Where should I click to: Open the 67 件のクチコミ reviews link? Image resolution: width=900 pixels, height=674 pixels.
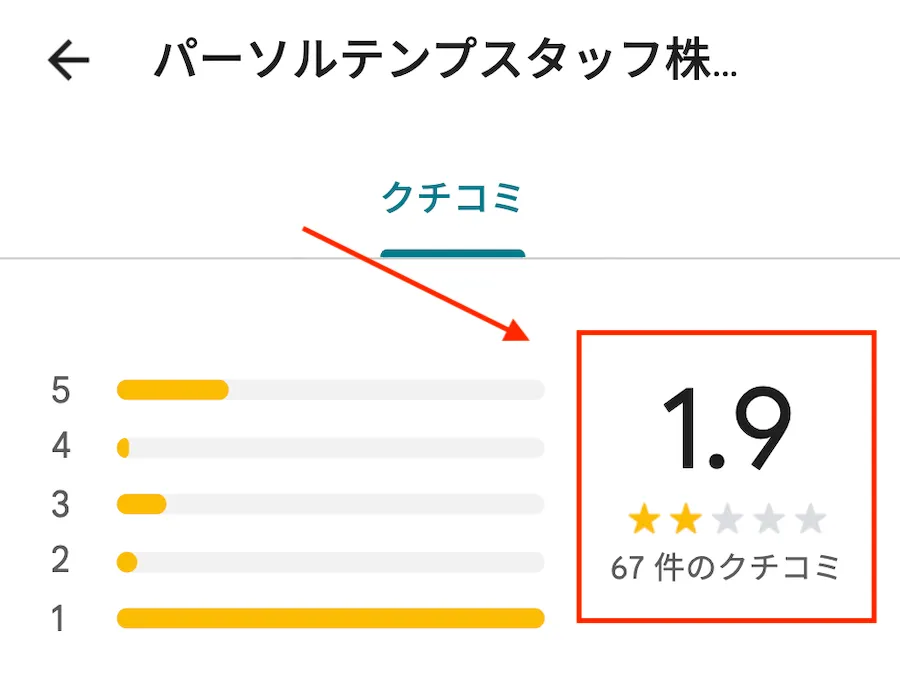pyautogui.click(x=728, y=565)
